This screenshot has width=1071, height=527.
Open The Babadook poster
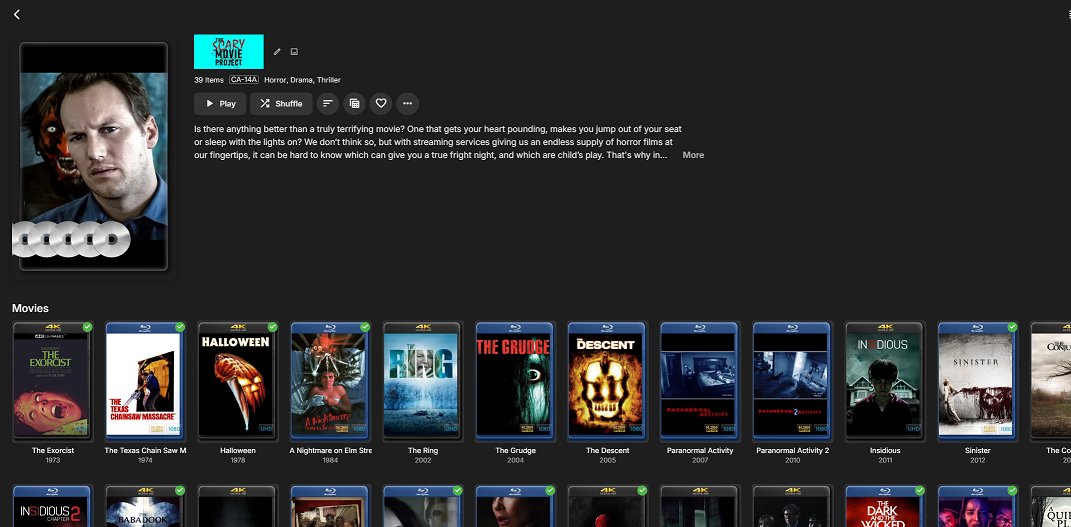tap(145, 506)
